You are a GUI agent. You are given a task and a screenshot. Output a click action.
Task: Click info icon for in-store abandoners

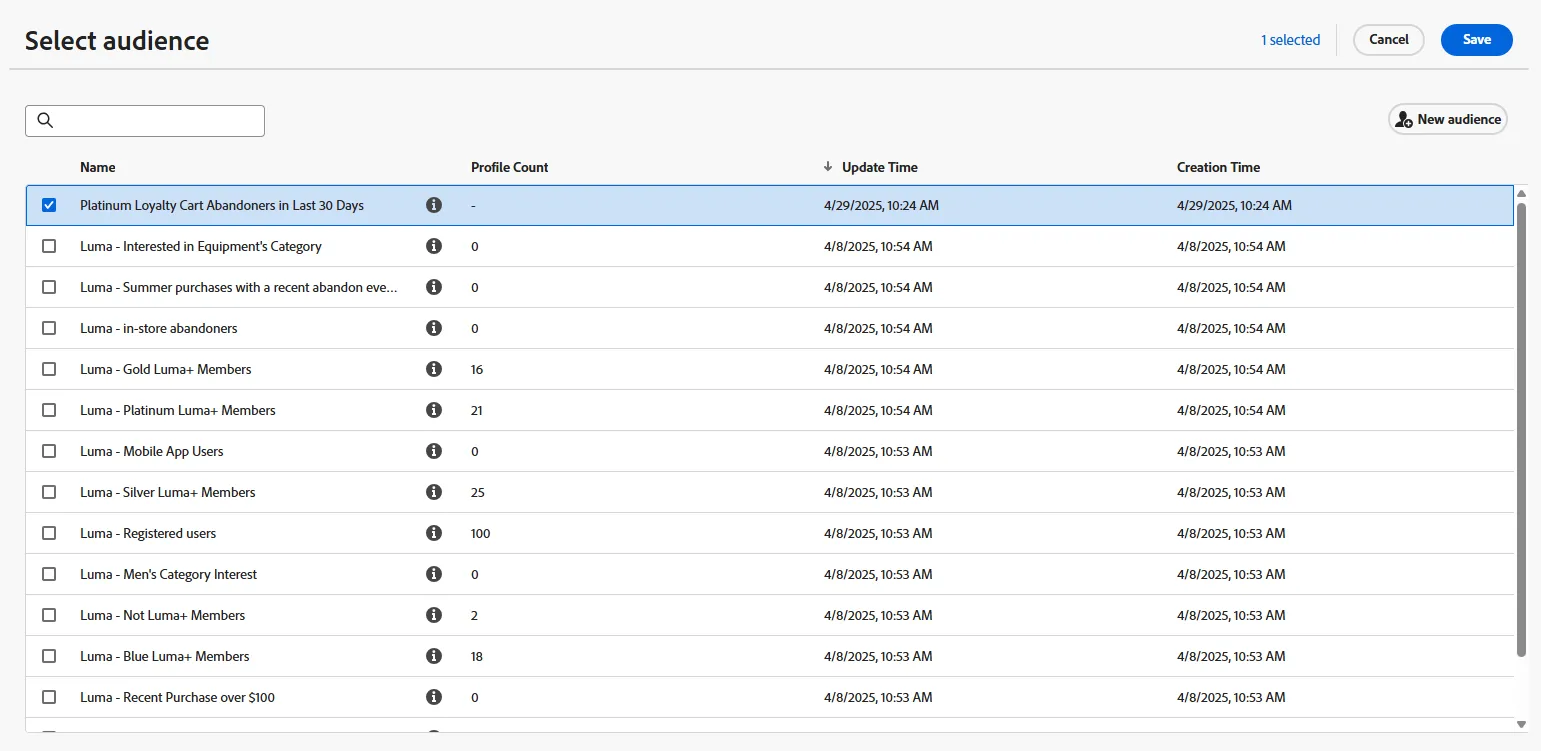tap(434, 328)
